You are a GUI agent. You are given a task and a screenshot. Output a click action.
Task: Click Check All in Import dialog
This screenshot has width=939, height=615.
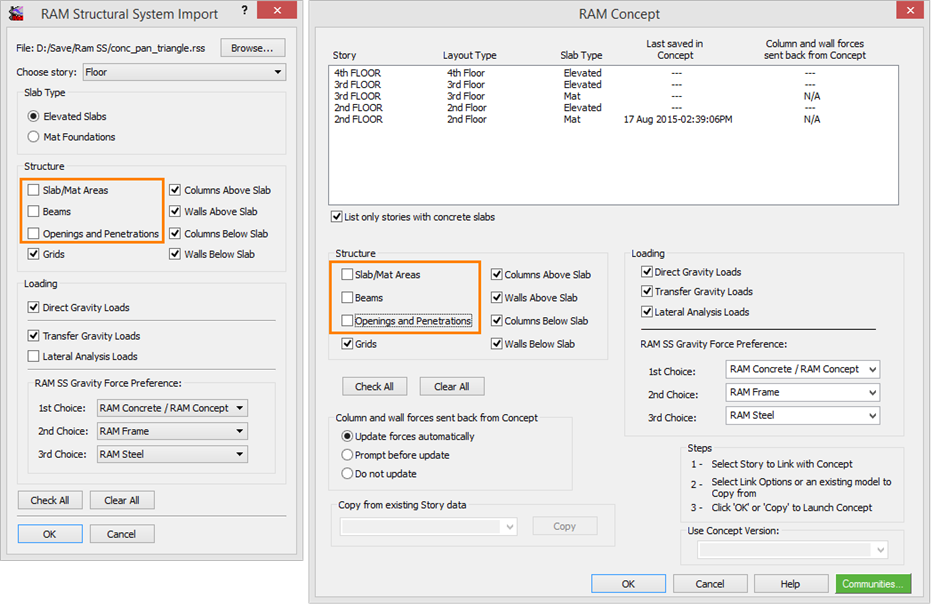coord(50,500)
